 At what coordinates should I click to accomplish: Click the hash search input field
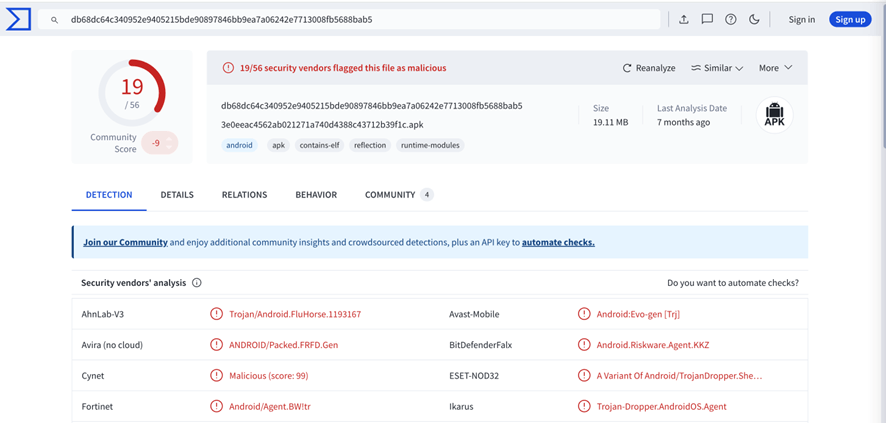(x=349, y=20)
